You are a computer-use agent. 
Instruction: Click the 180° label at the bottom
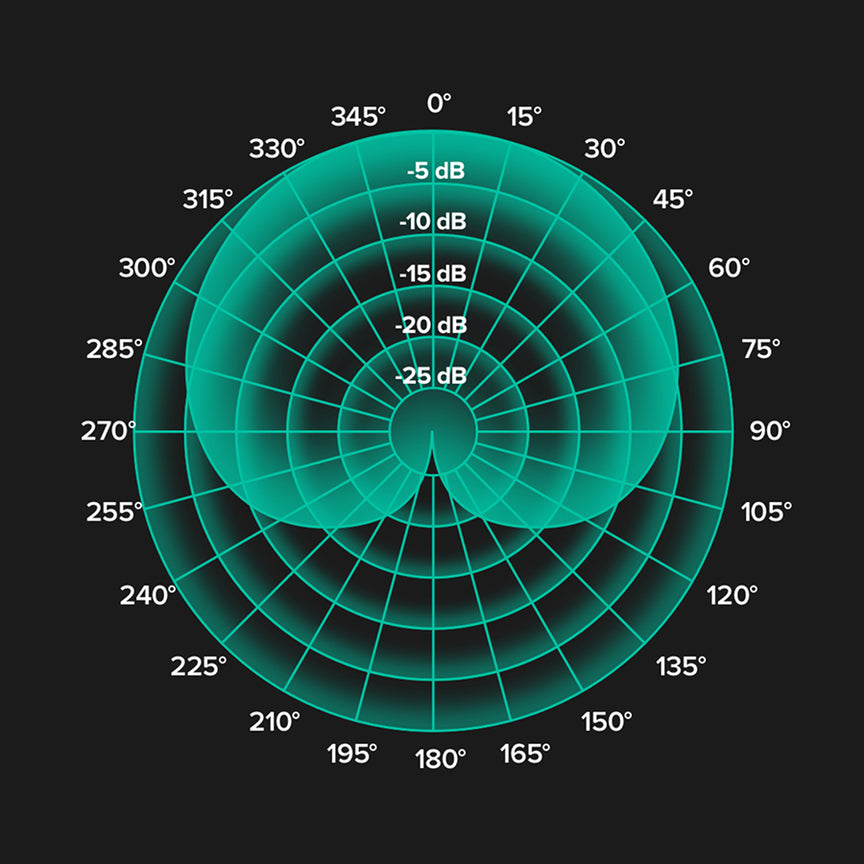click(x=440, y=759)
